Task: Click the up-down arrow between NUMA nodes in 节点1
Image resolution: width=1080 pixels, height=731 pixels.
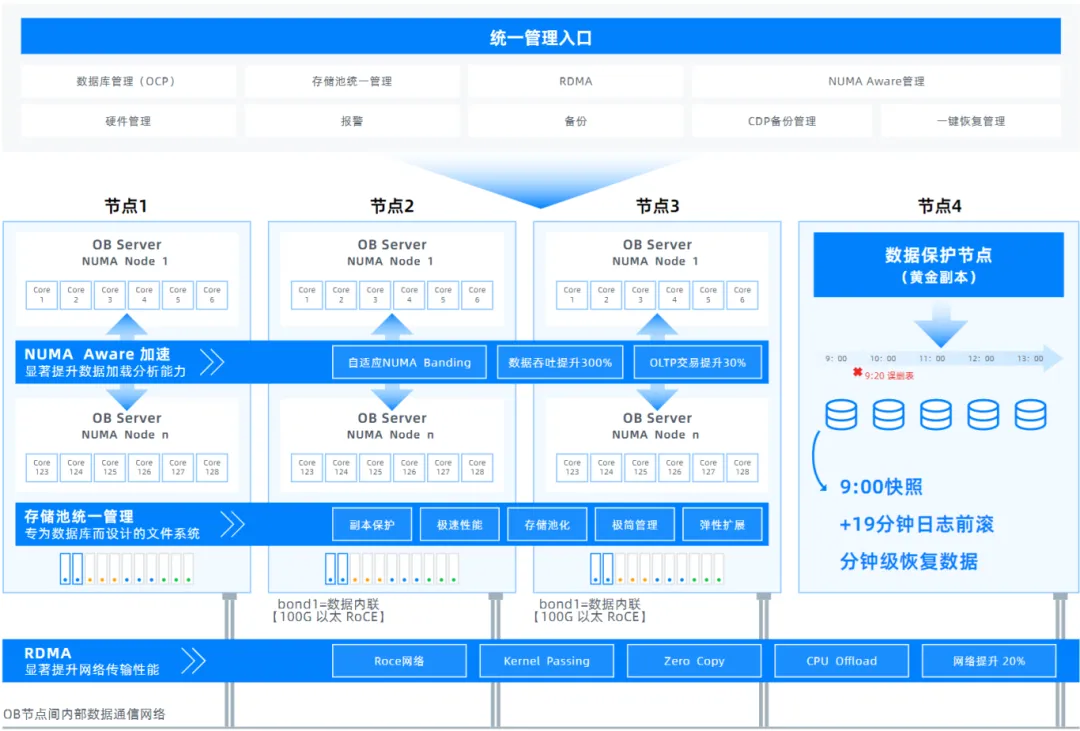Action: pyautogui.click(x=127, y=327)
